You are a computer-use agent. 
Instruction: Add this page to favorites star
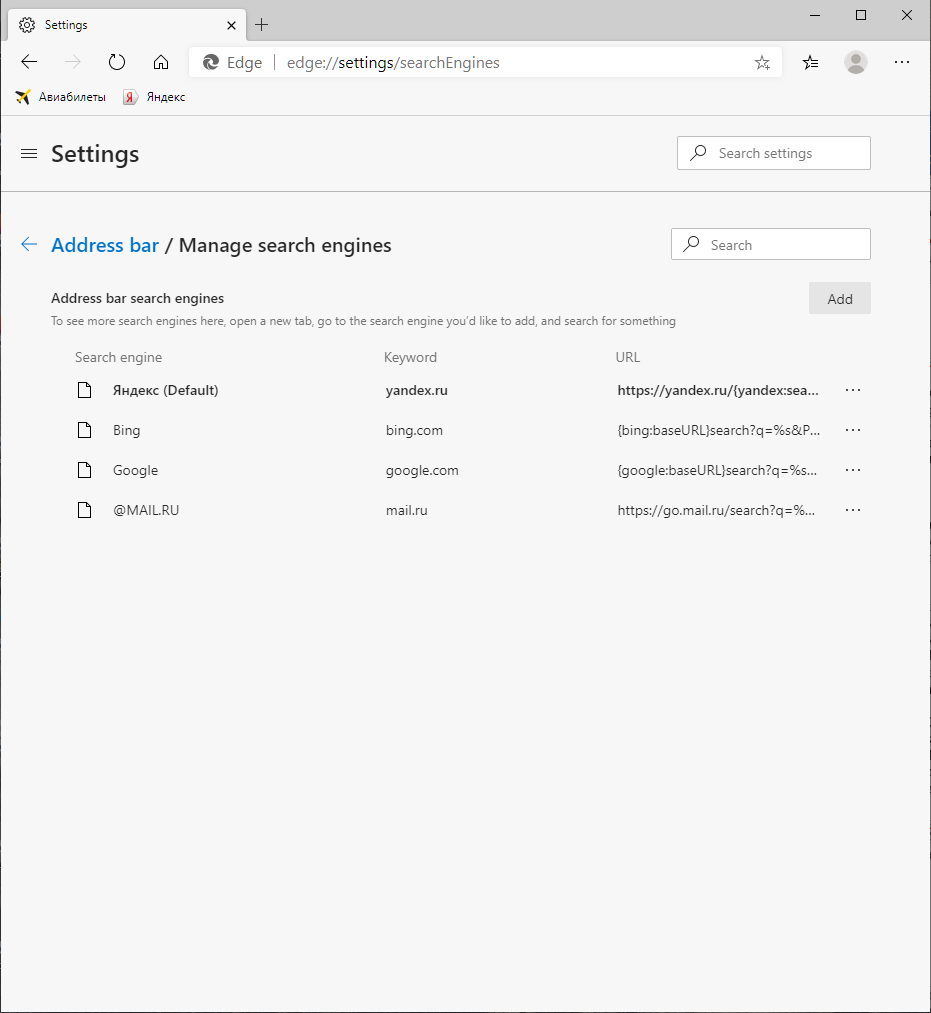click(762, 63)
